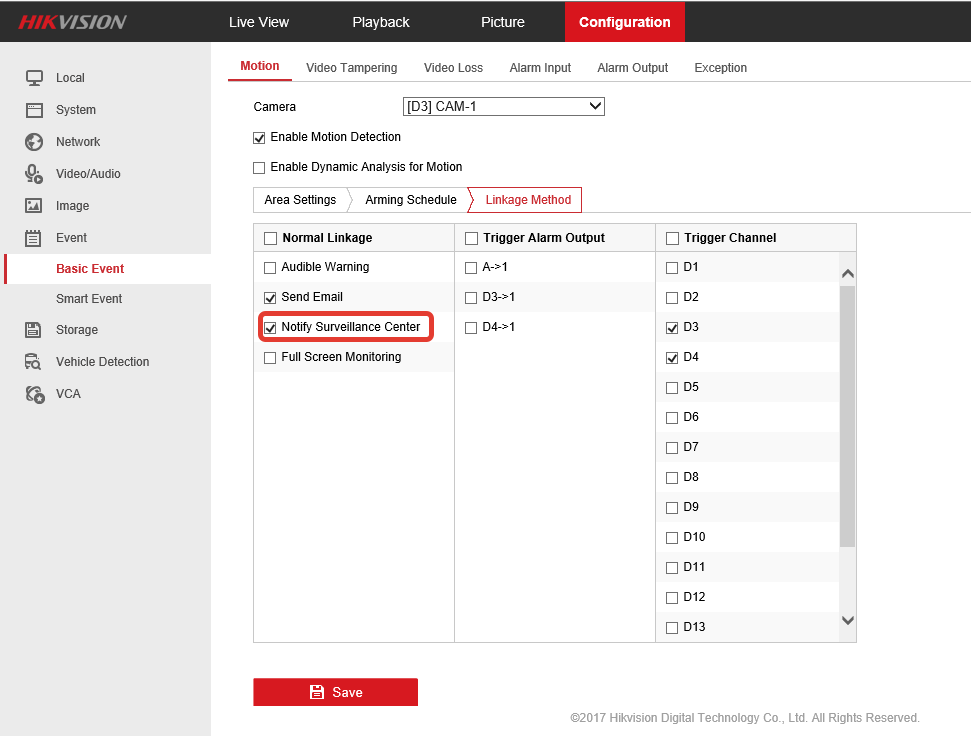This screenshot has height=736, width=971.
Task: Go to the Arming Schedule step
Action: click(x=410, y=200)
